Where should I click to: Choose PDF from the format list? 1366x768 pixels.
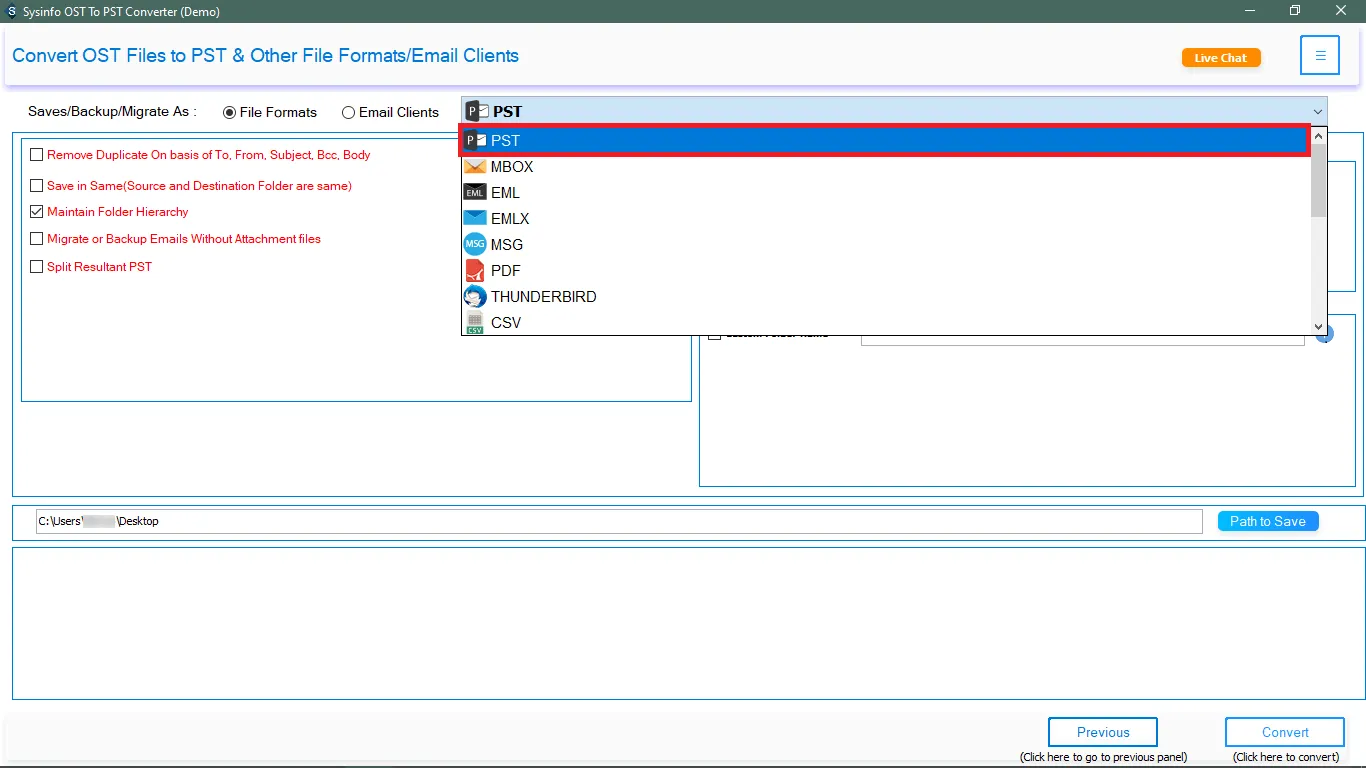click(885, 271)
